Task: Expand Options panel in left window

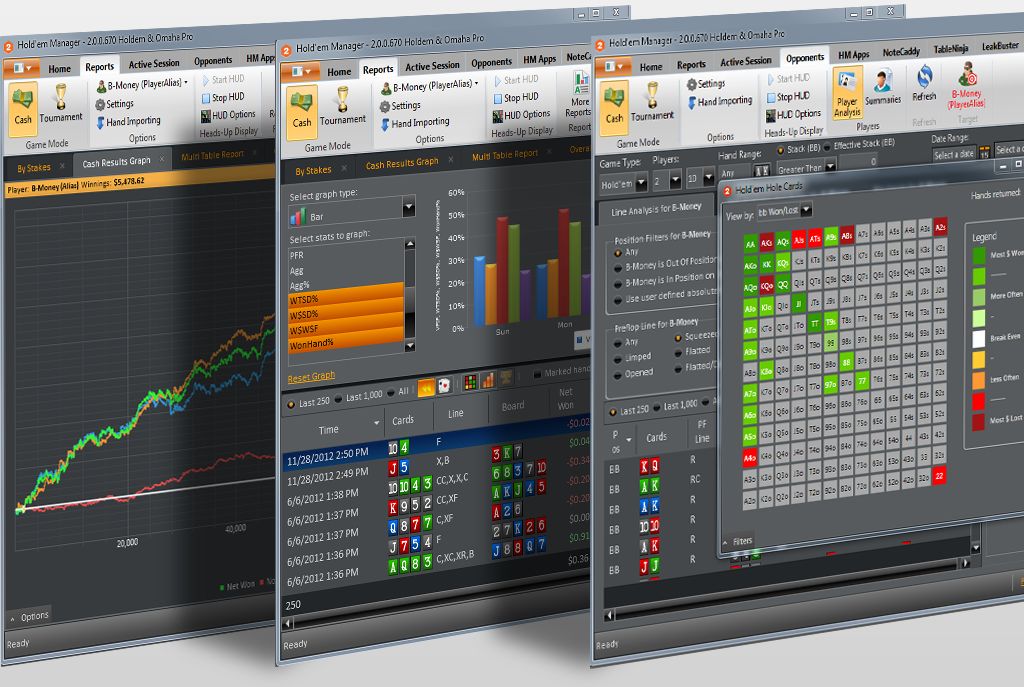Action: 29,616
